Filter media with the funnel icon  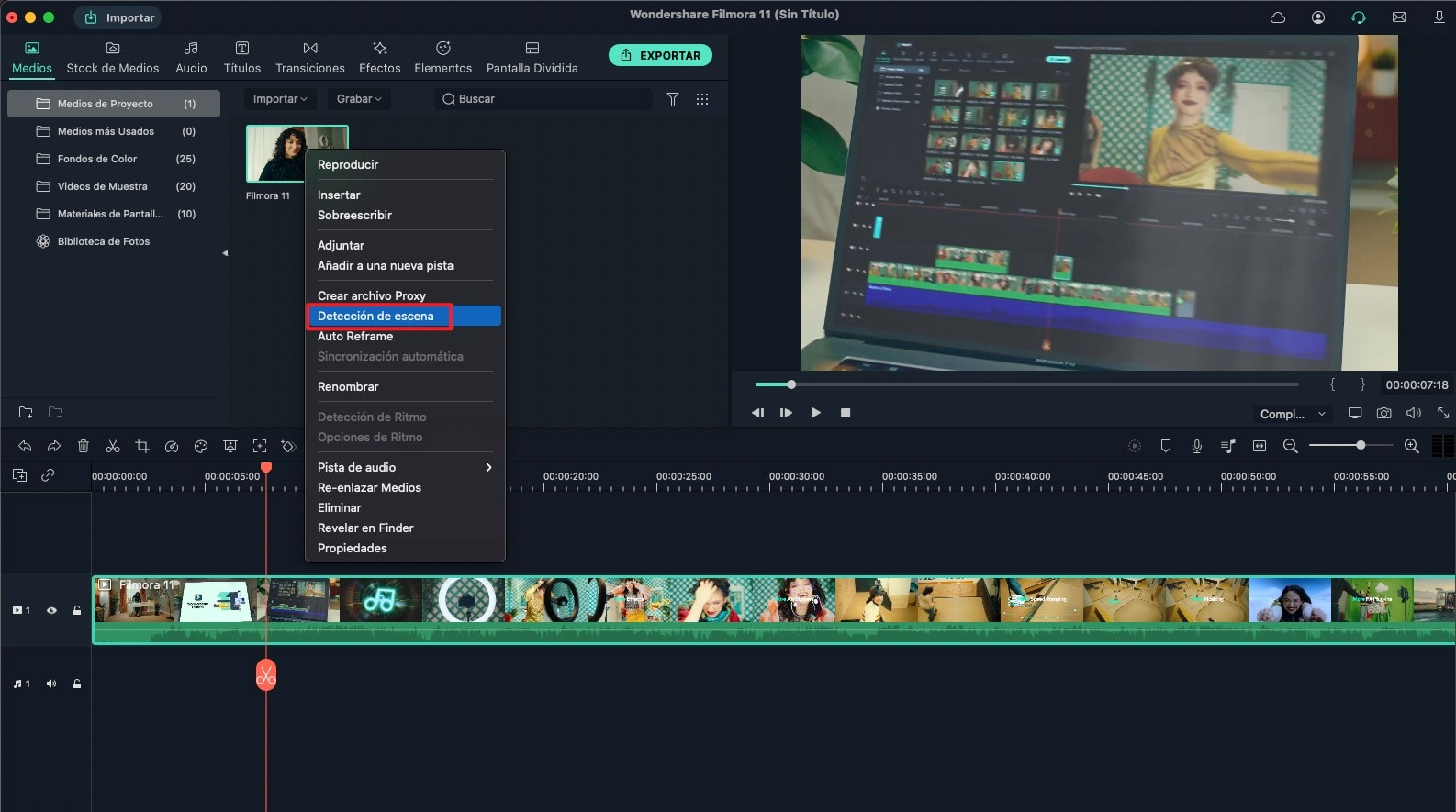coord(673,99)
